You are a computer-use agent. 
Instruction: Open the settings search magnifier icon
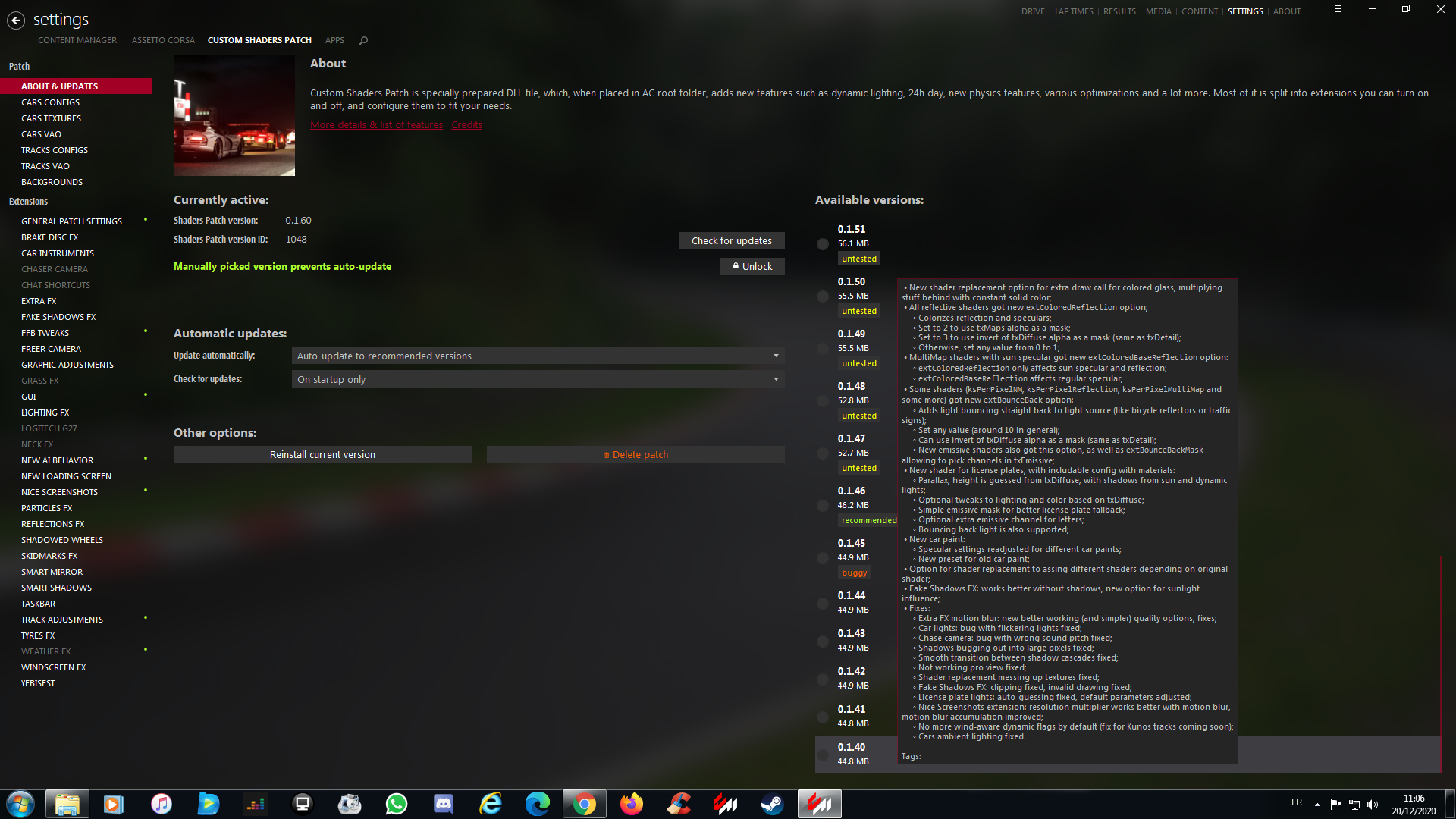[x=363, y=41]
